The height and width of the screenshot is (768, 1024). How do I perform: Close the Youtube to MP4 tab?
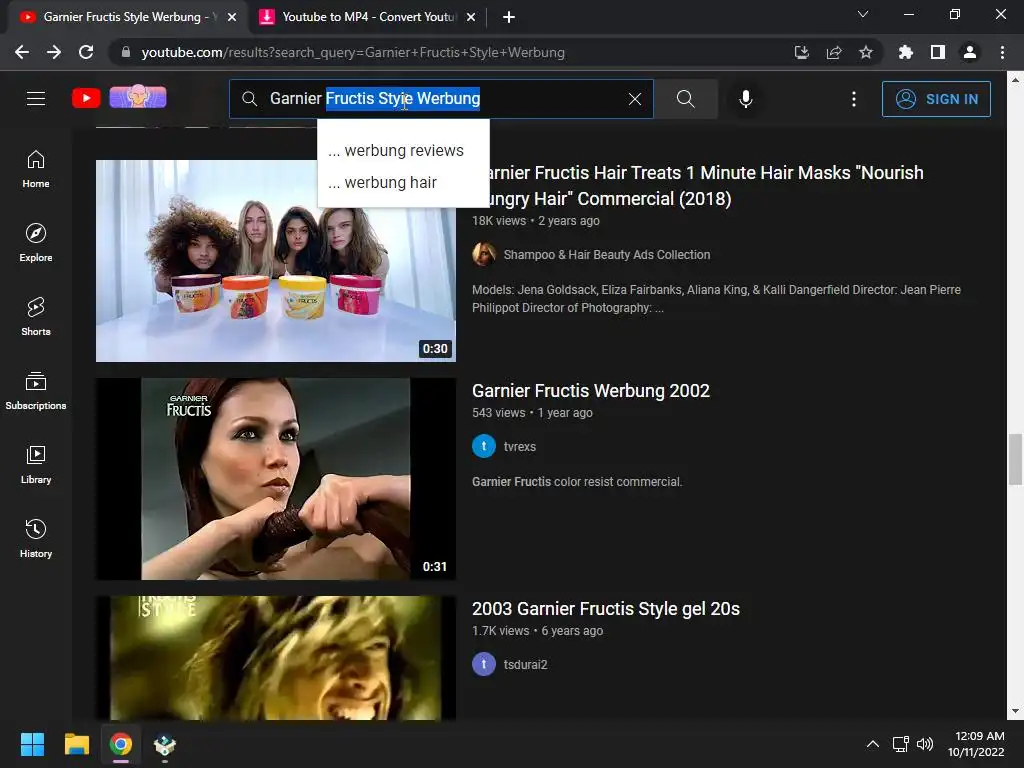pos(471,17)
